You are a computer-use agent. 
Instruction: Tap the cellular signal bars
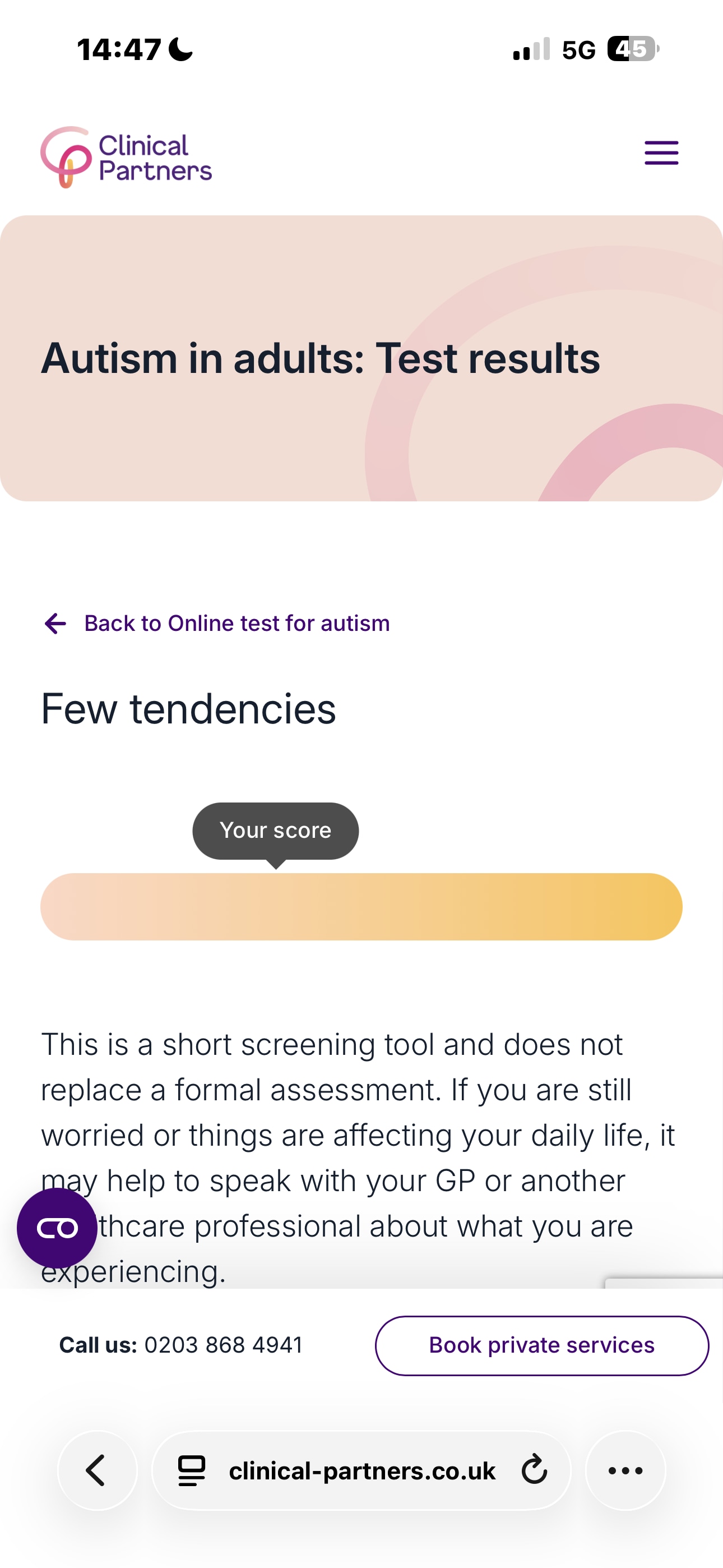(x=531, y=50)
